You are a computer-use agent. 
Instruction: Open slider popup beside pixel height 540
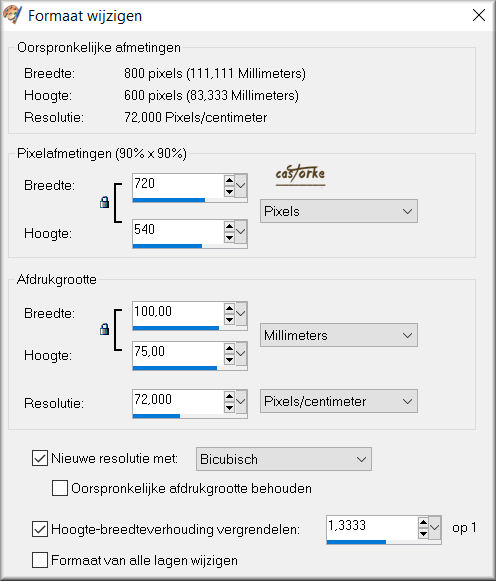[241, 232]
